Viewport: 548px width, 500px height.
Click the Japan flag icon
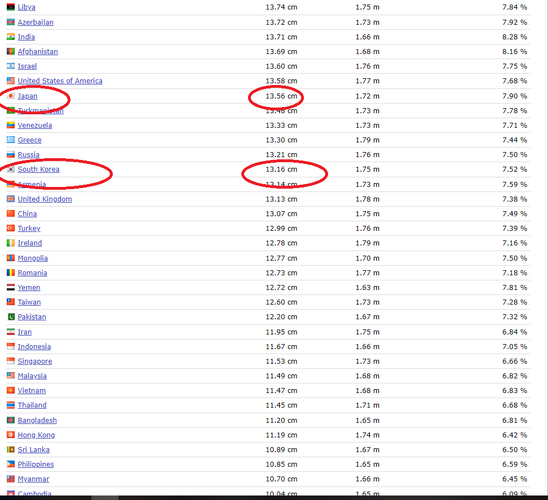click(11, 96)
